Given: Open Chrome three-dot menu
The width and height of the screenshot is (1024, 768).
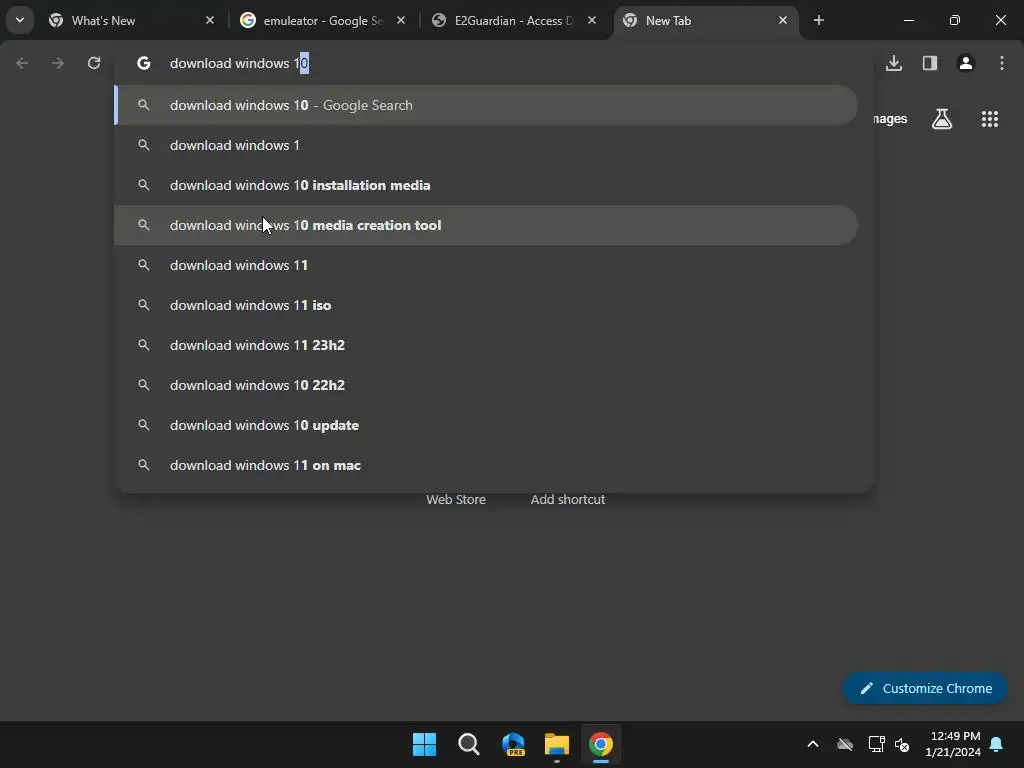Looking at the screenshot, I should point(1002,63).
